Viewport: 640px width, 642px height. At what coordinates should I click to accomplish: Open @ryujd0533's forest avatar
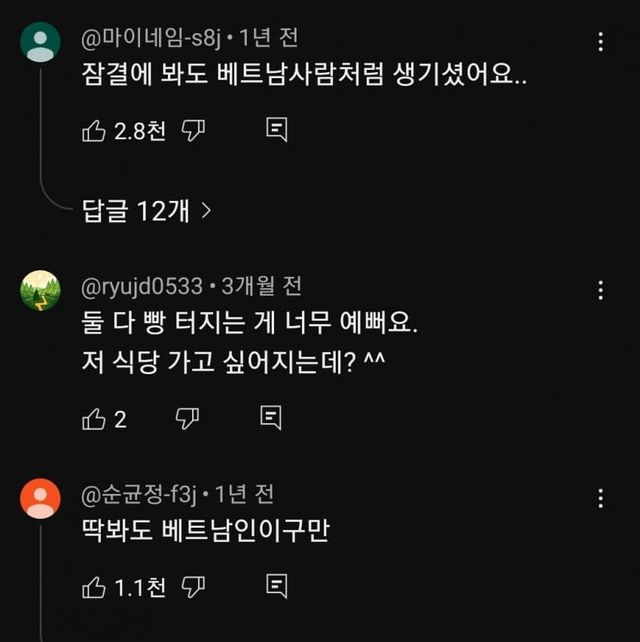coord(41,290)
